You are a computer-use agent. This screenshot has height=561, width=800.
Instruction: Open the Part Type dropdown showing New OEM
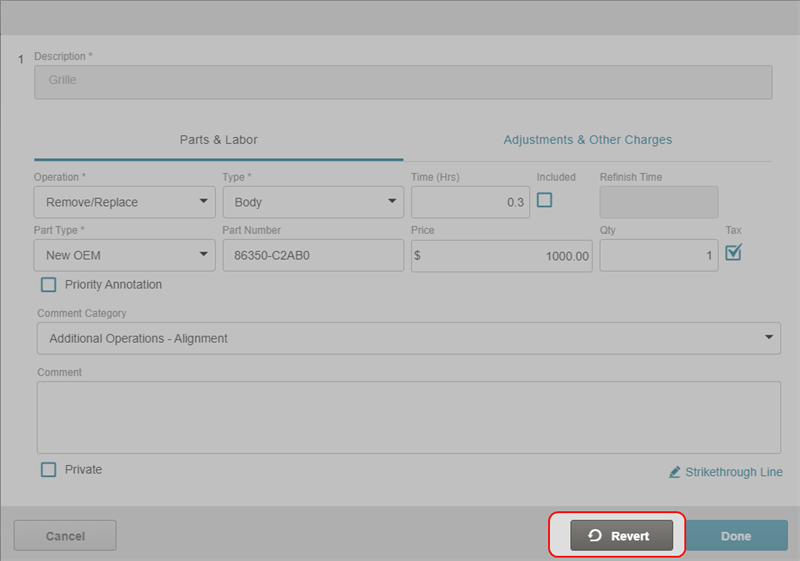point(124,255)
